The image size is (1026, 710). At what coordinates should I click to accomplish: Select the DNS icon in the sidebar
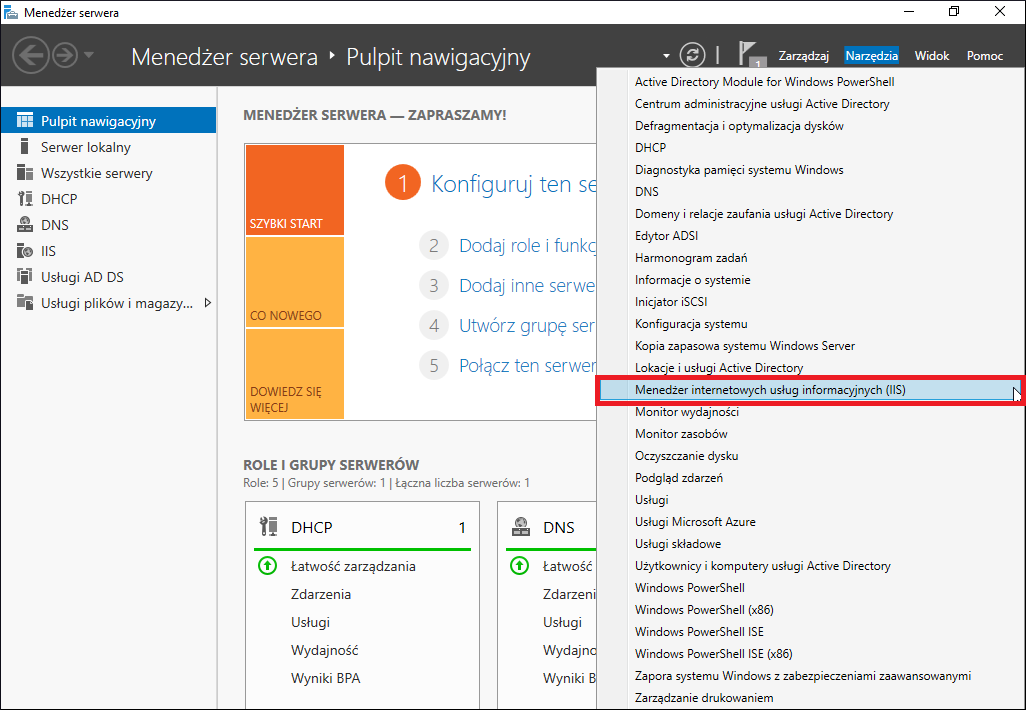pos(25,225)
